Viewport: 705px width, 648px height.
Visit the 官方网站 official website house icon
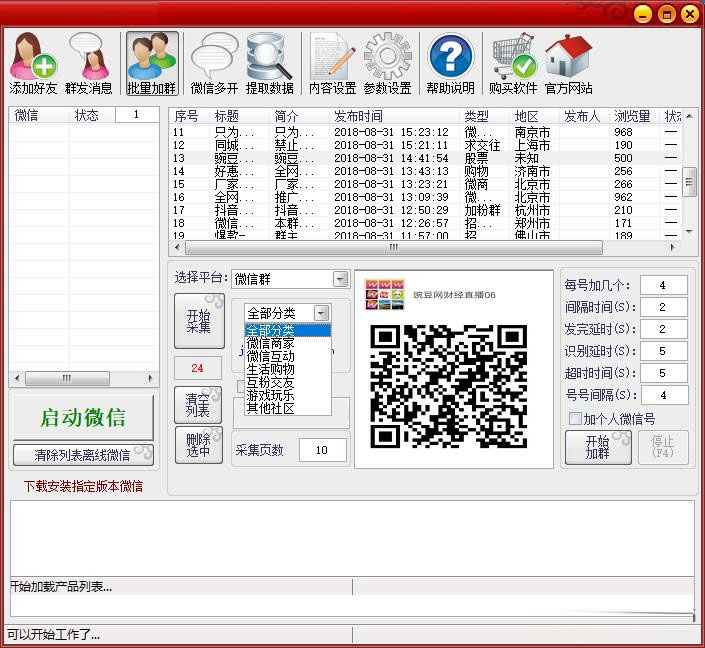click(x=568, y=63)
